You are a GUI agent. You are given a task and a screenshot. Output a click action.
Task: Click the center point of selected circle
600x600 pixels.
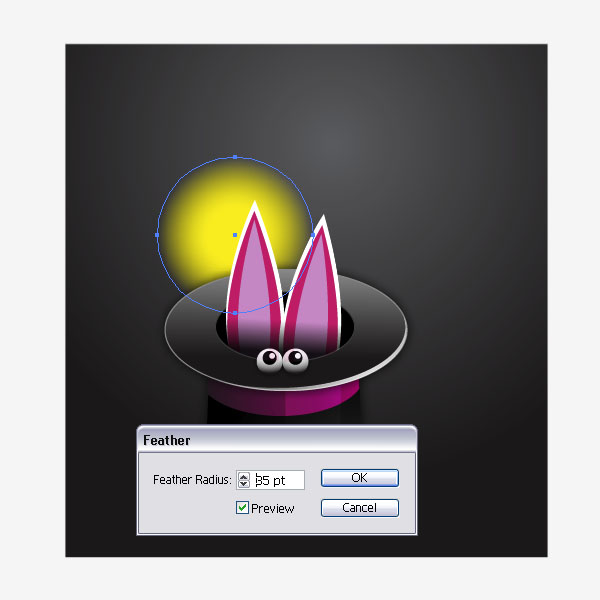coord(235,235)
